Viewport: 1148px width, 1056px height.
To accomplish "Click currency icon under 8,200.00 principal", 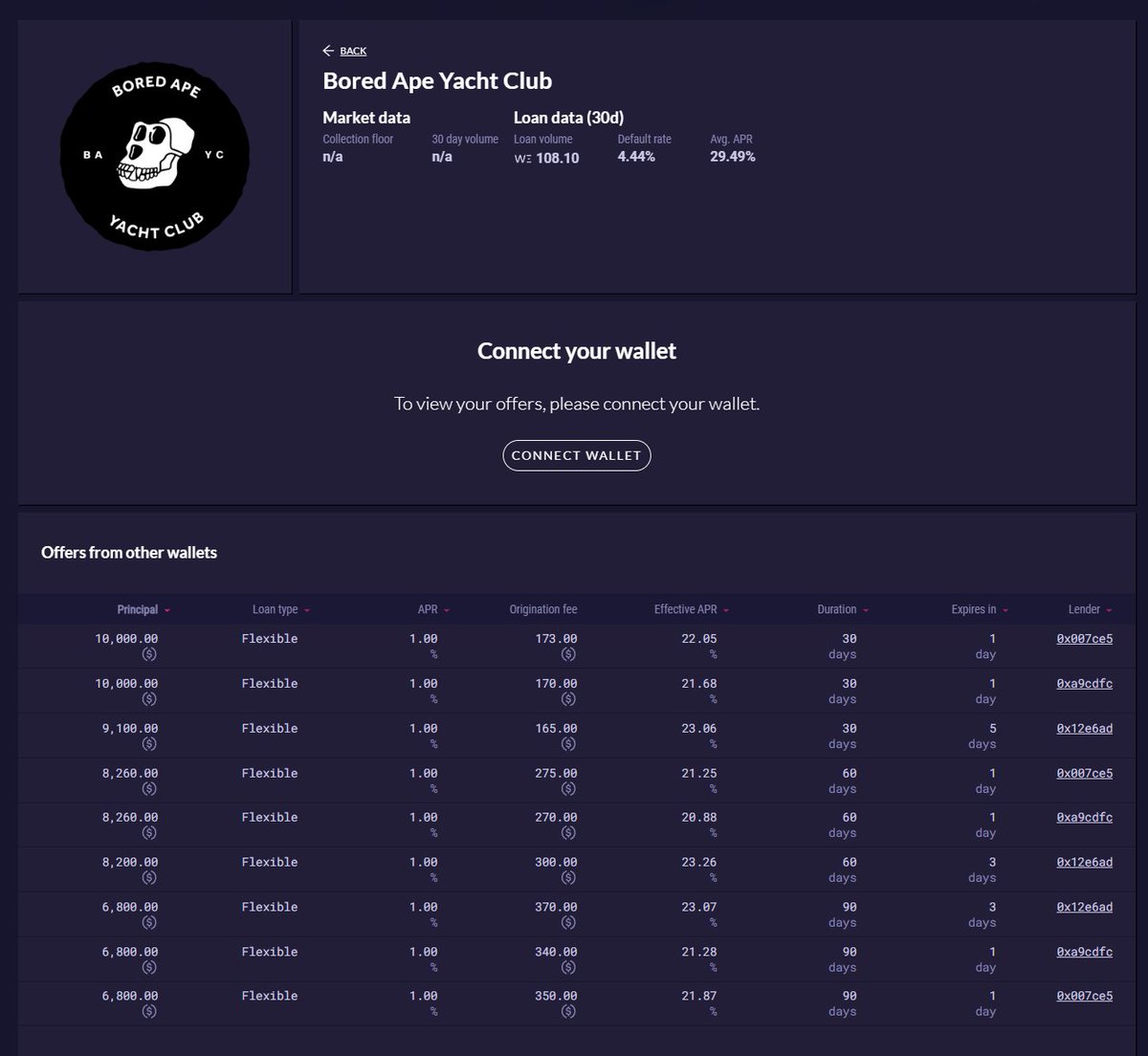I will [x=149, y=878].
